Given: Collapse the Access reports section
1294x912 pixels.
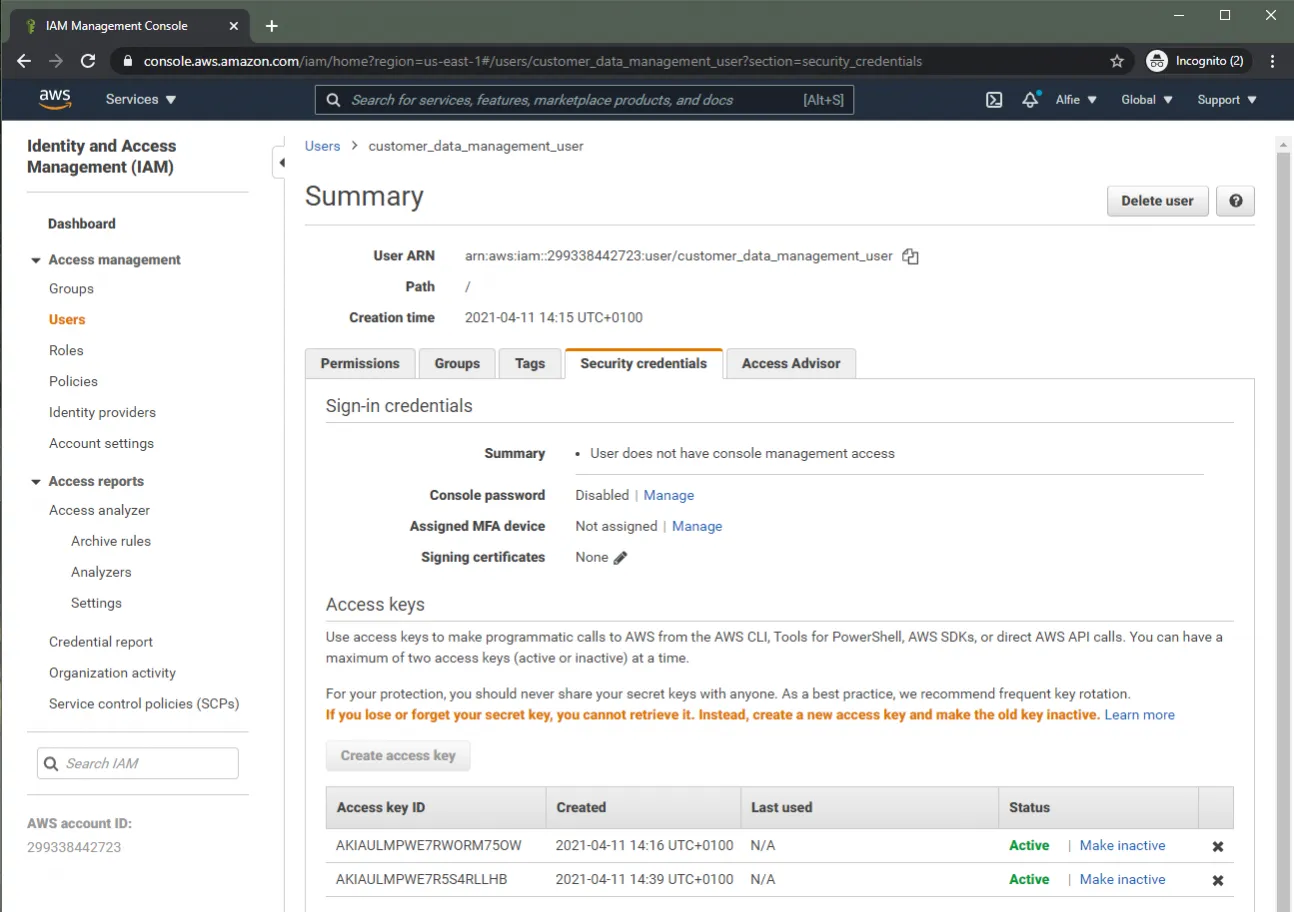Looking at the screenshot, I should (37, 482).
